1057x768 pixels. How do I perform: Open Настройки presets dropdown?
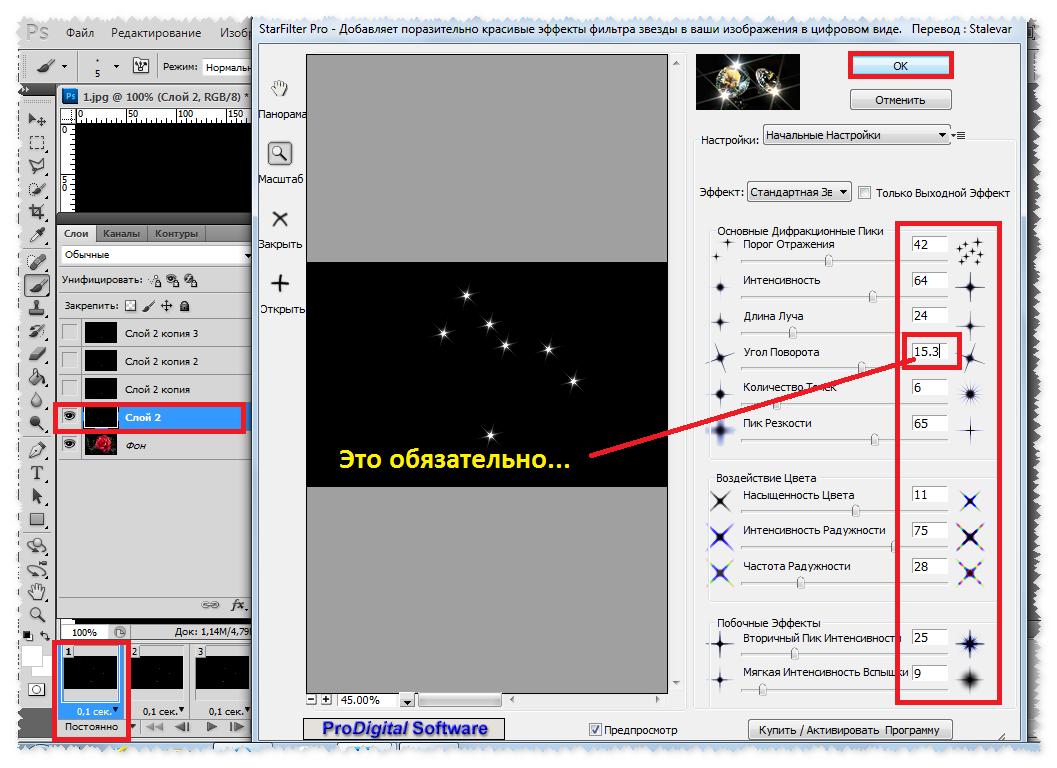[x=856, y=135]
